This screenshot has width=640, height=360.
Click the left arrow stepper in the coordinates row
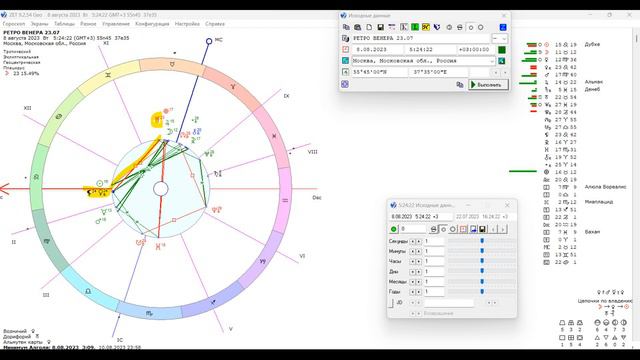[496, 72]
